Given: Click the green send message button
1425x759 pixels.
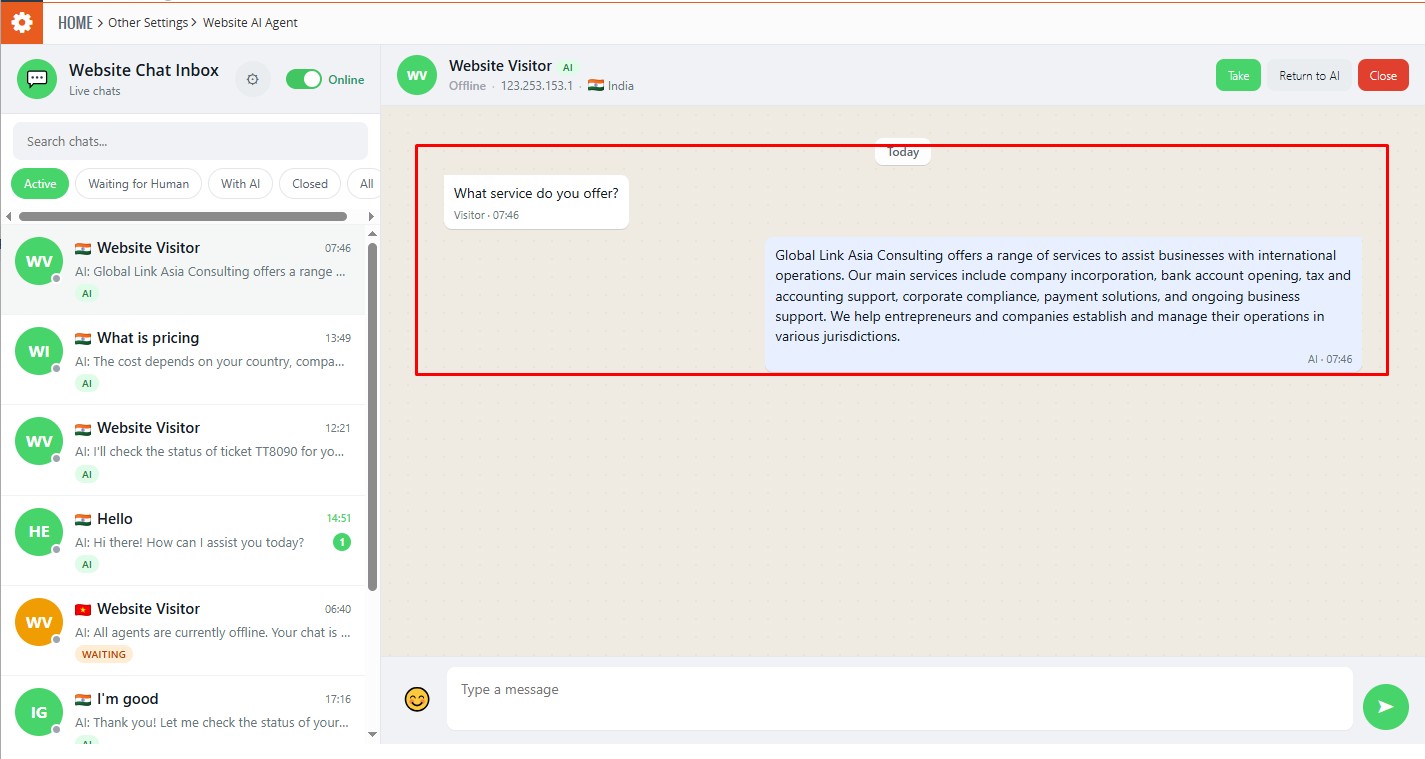Looking at the screenshot, I should (x=1385, y=707).
